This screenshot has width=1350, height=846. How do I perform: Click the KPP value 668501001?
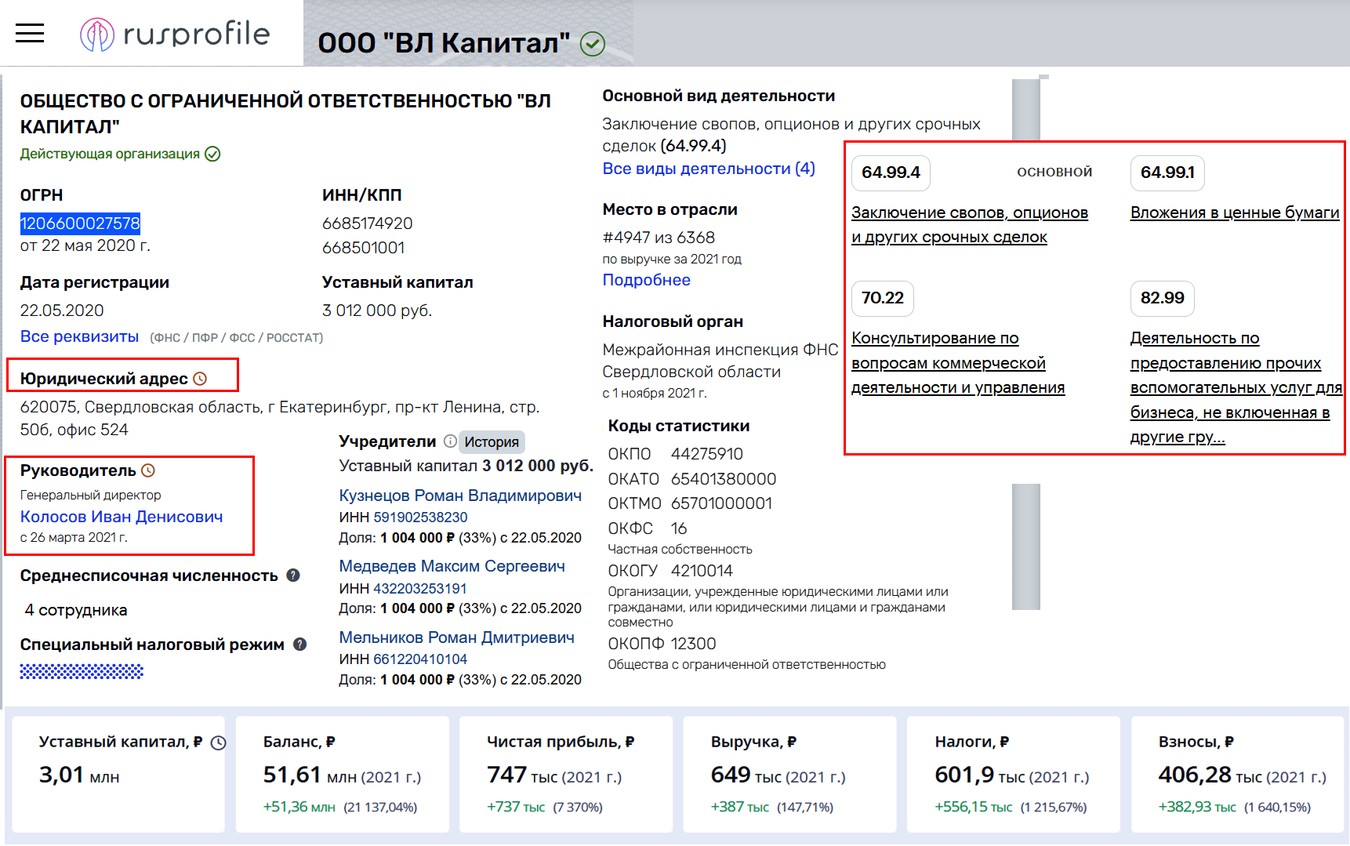pyautogui.click(x=363, y=247)
